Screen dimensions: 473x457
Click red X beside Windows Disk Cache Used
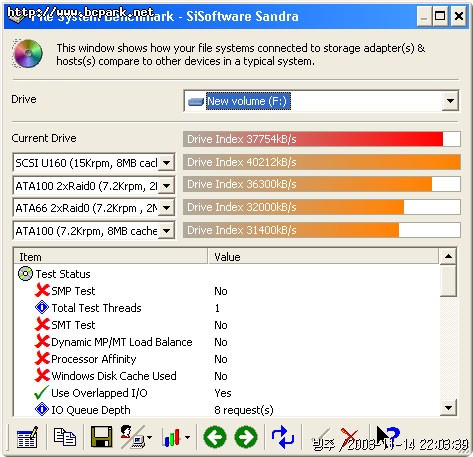[42, 375]
